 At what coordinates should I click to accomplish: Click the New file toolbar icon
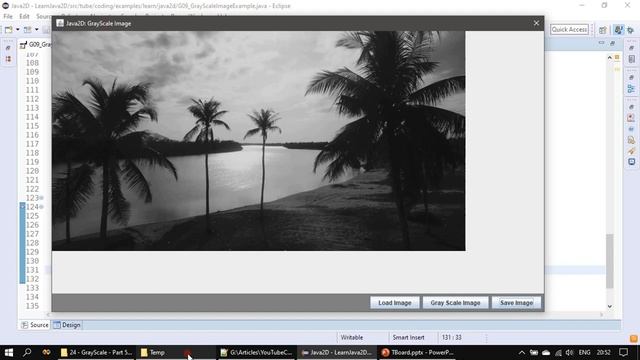(9, 29)
